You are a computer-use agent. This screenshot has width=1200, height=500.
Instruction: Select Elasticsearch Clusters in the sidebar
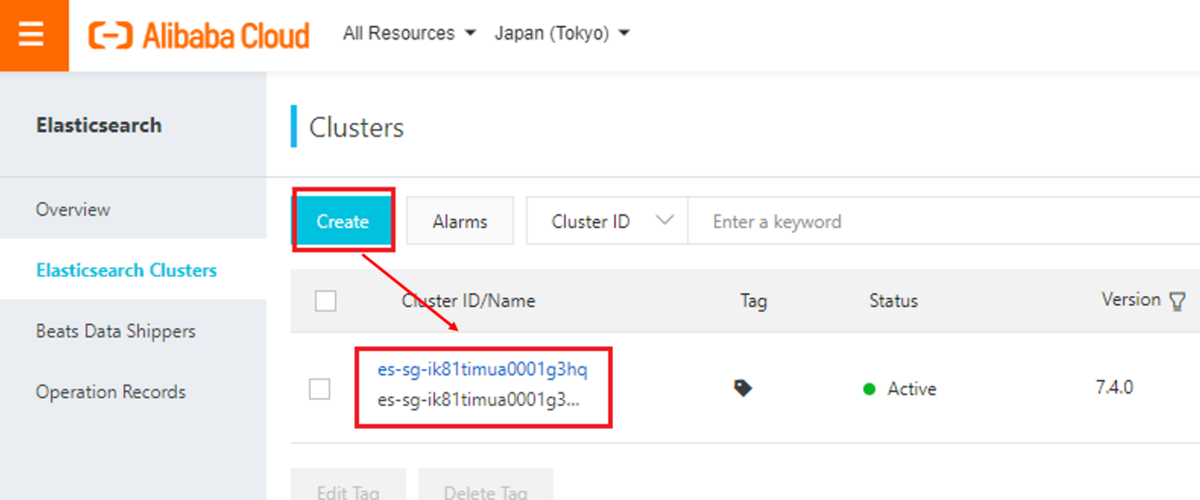126,270
